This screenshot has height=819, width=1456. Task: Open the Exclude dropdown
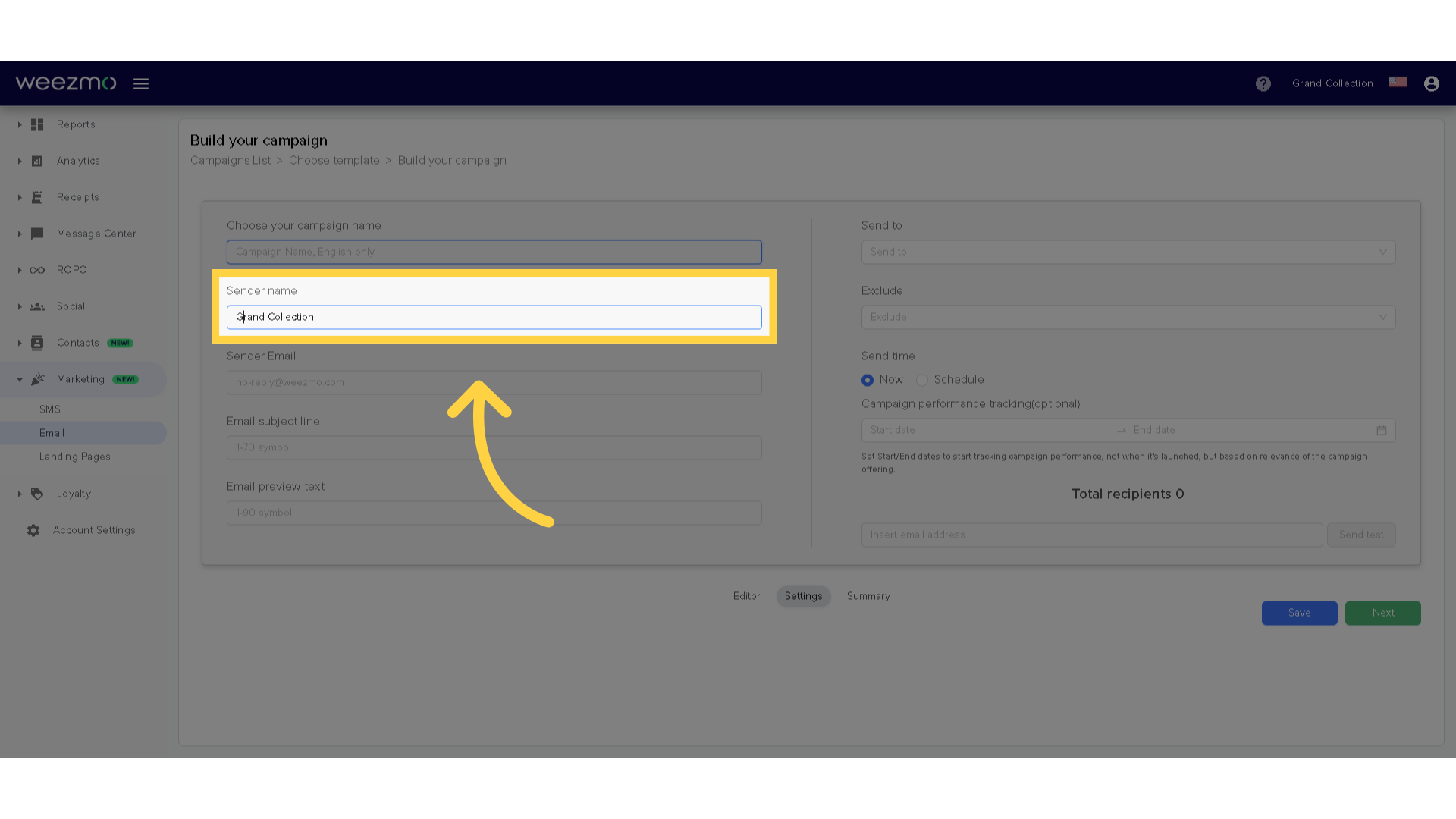[x=1128, y=317]
